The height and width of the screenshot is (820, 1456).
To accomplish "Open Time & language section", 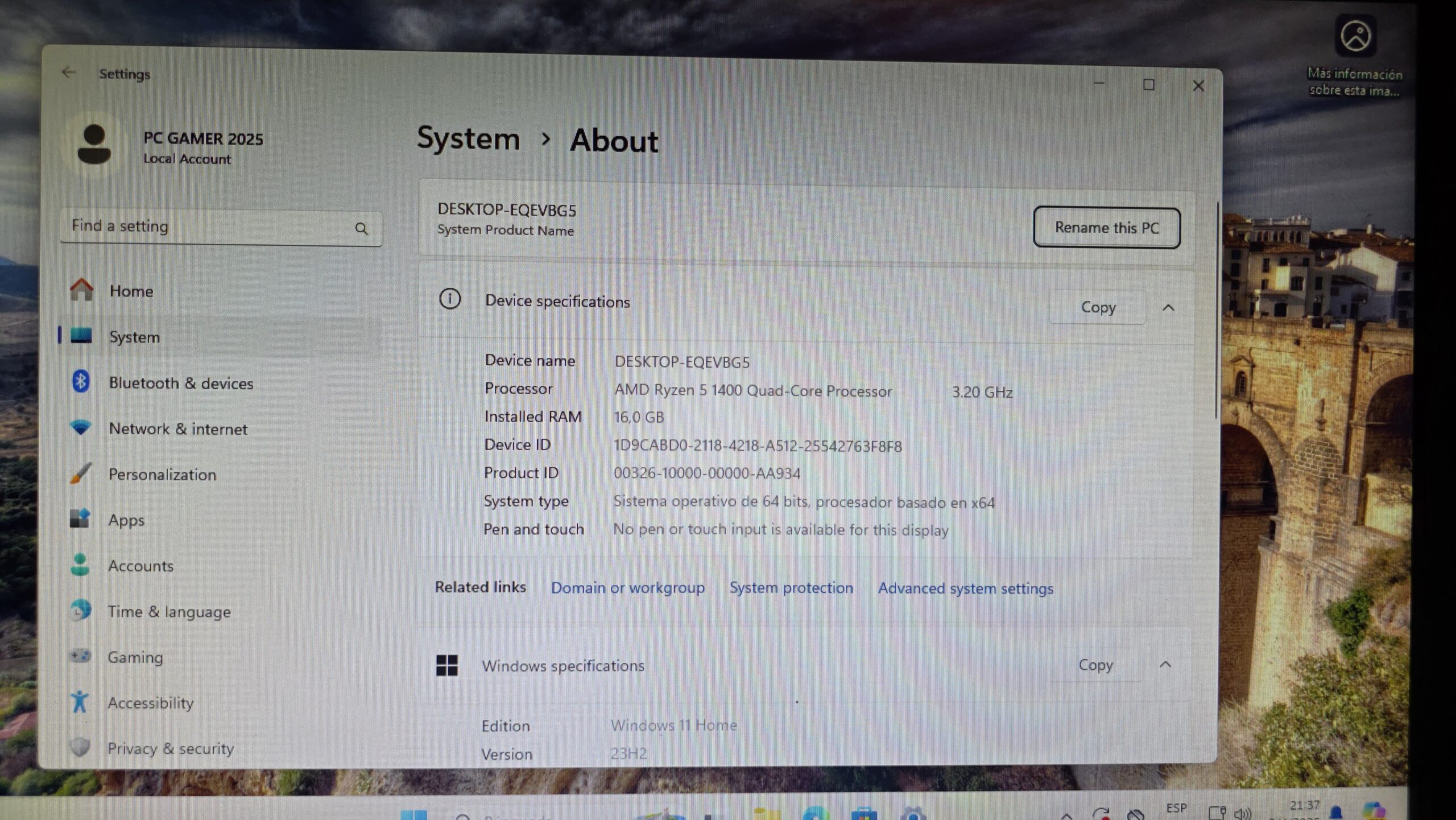I will tap(169, 612).
